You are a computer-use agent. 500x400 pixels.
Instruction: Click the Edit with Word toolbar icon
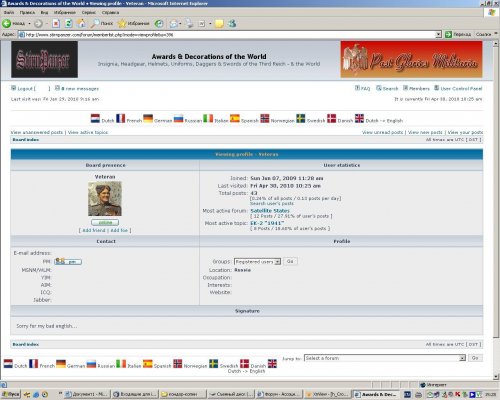[x=202, y=24]
